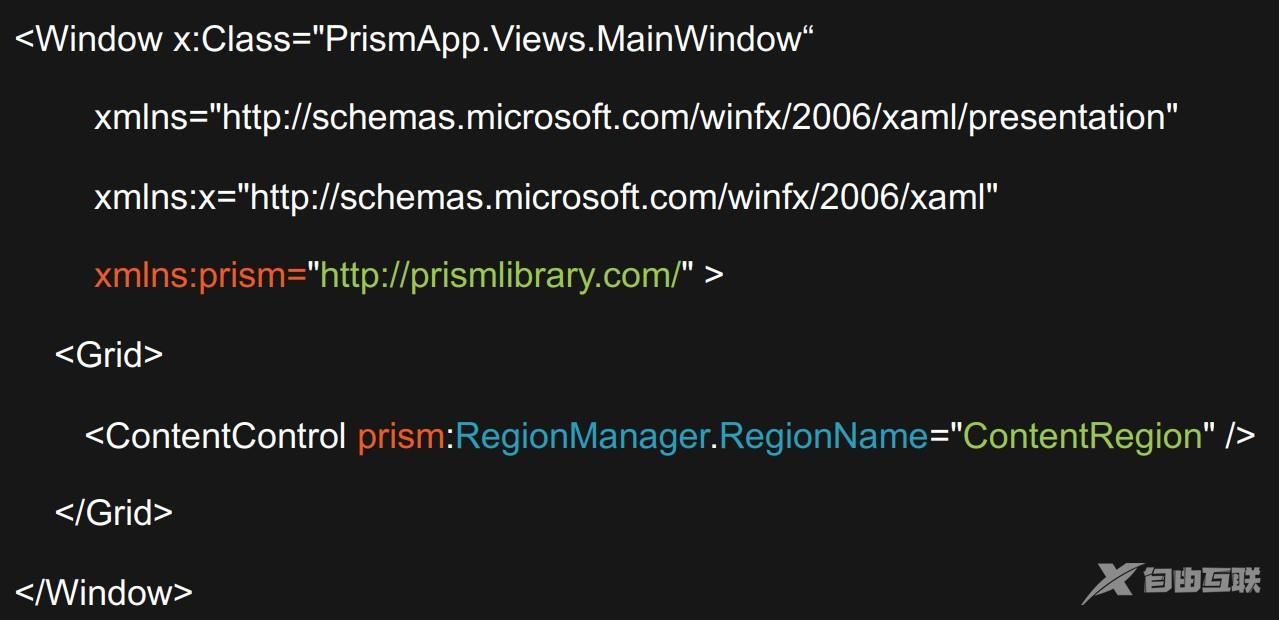Image resolution: width=1279 pixels, height=620 pixels.
Task: Click the closing Window tag
Action: pos(104,592)
